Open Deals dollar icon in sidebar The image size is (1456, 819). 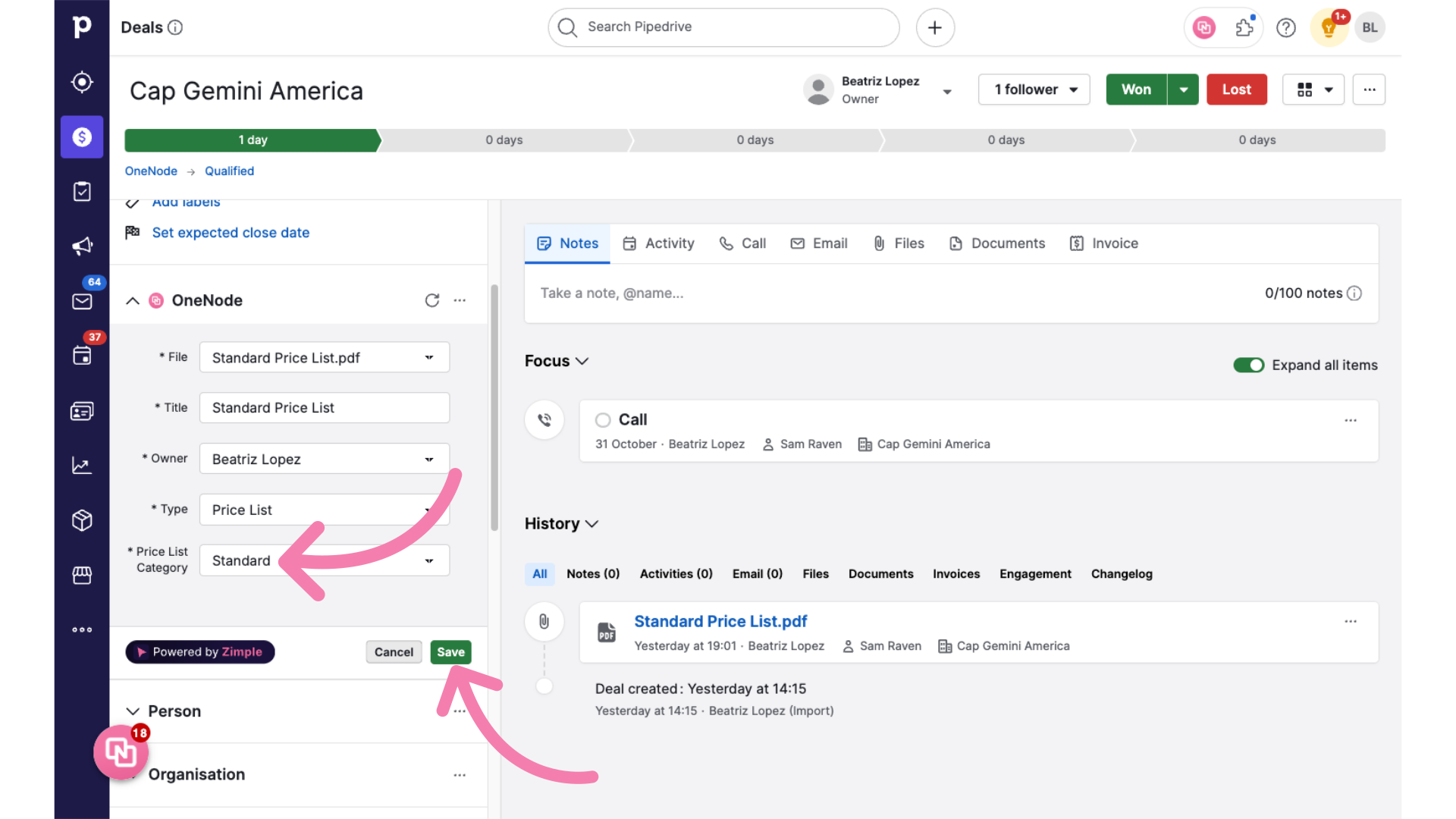point(82,136)
